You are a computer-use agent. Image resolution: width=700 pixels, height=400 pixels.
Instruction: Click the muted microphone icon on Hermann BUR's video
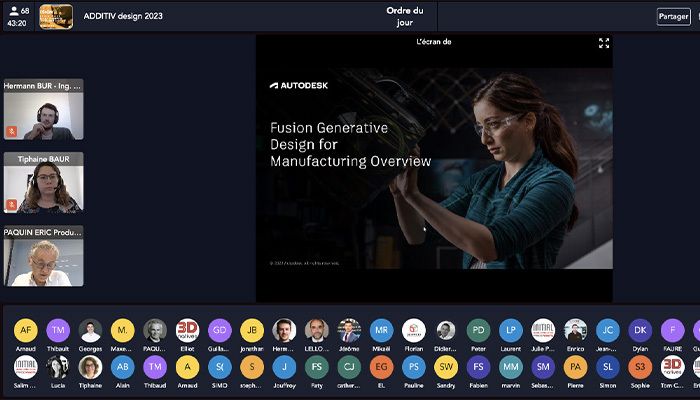tap(12, 131)
